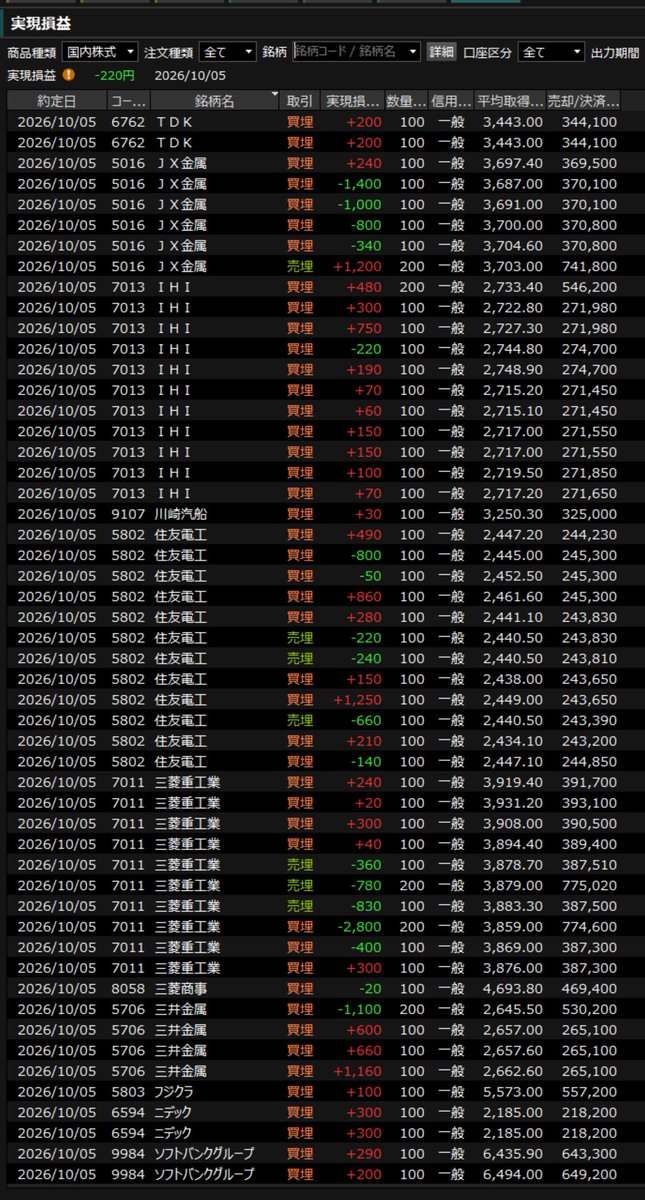Click the 530,200 amount cell
645x1200 pixels.
coord(591,1008)
